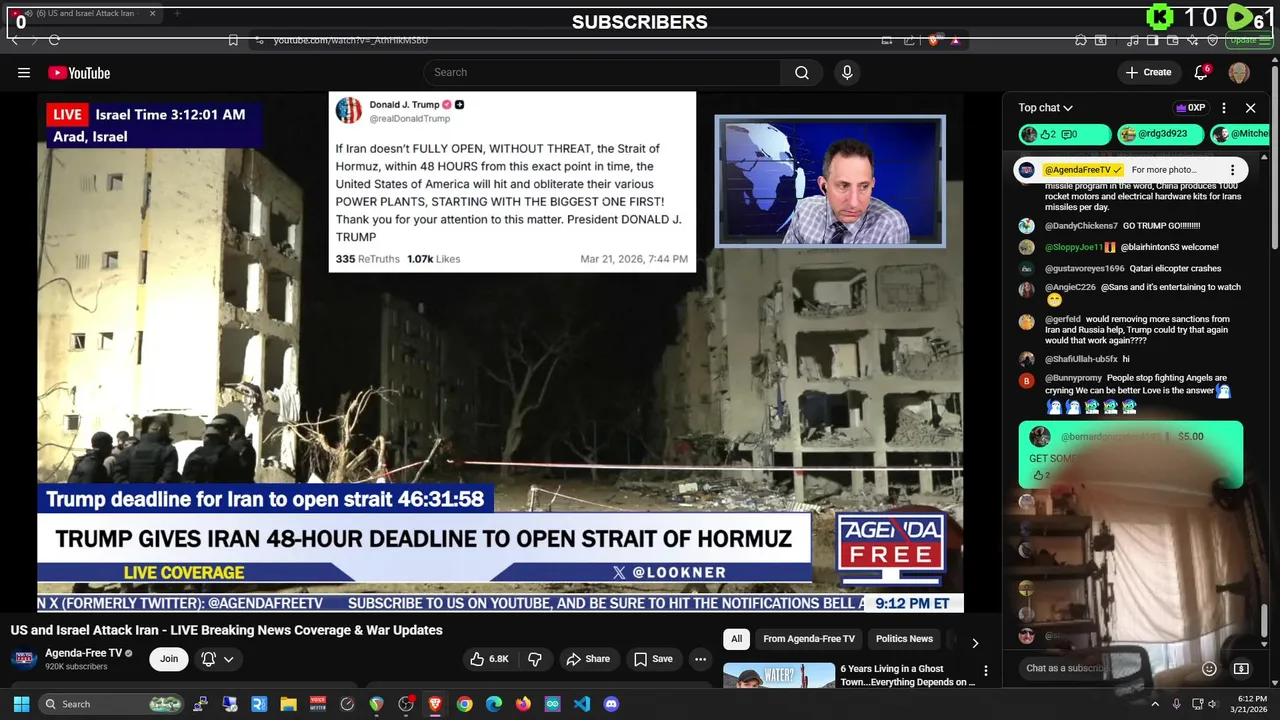Close the live chat panel
The image size is (1280, 720).
pyautogui.click(x=1250, y=108)
